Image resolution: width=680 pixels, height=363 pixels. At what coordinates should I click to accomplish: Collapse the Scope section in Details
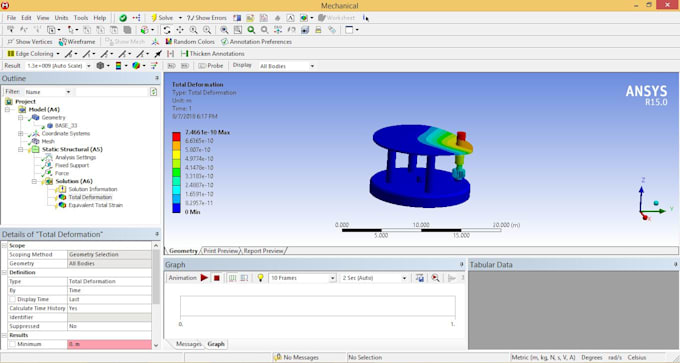(5, 245)
